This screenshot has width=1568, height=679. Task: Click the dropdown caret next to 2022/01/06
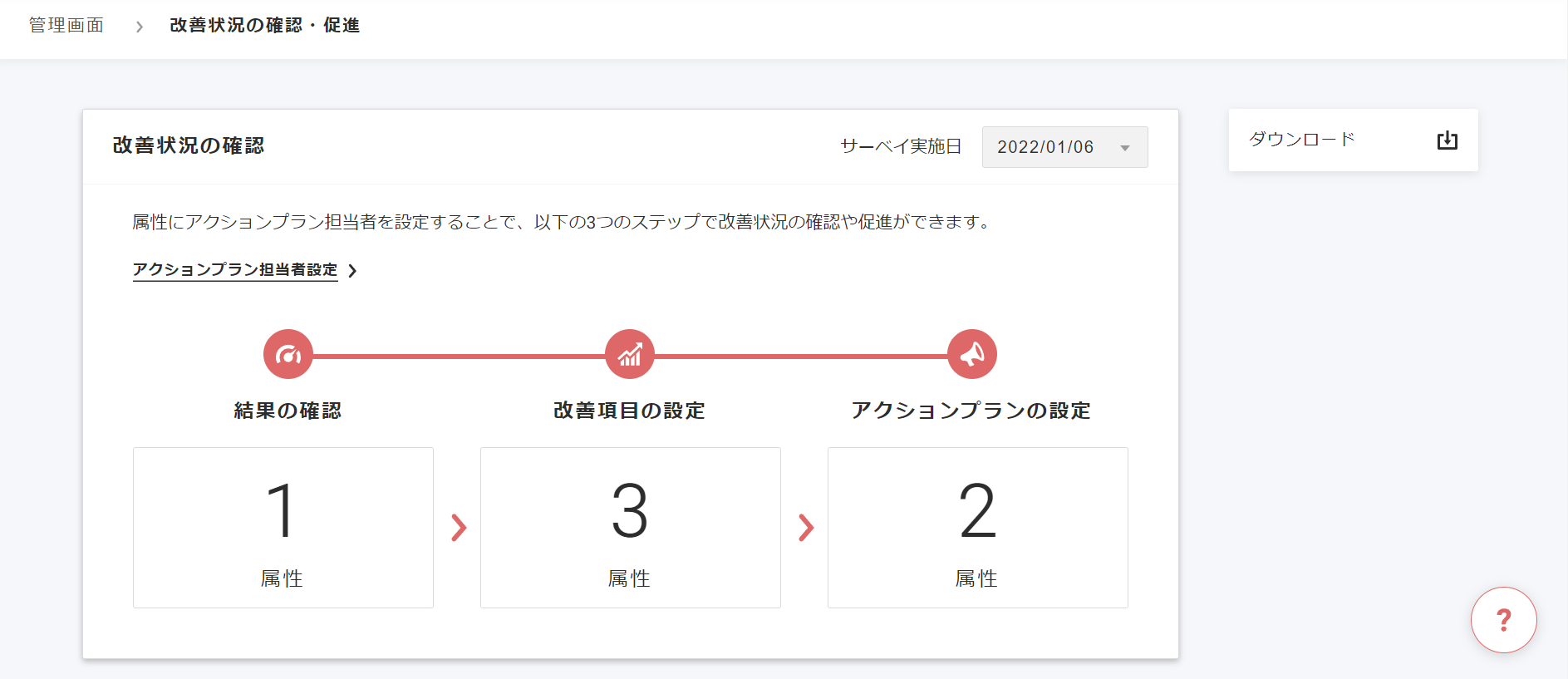tap(1125, 148)
